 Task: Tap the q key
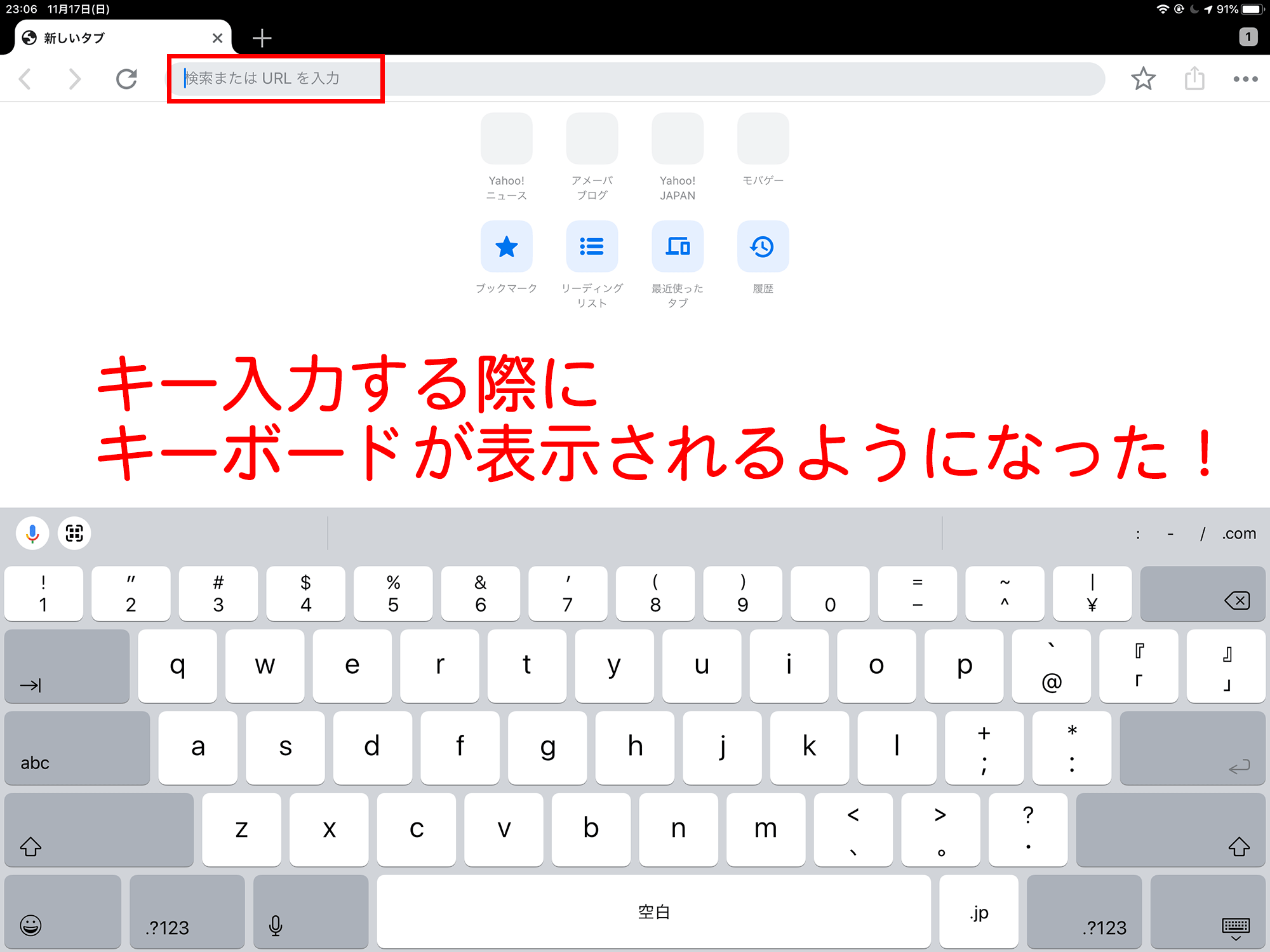177,666
